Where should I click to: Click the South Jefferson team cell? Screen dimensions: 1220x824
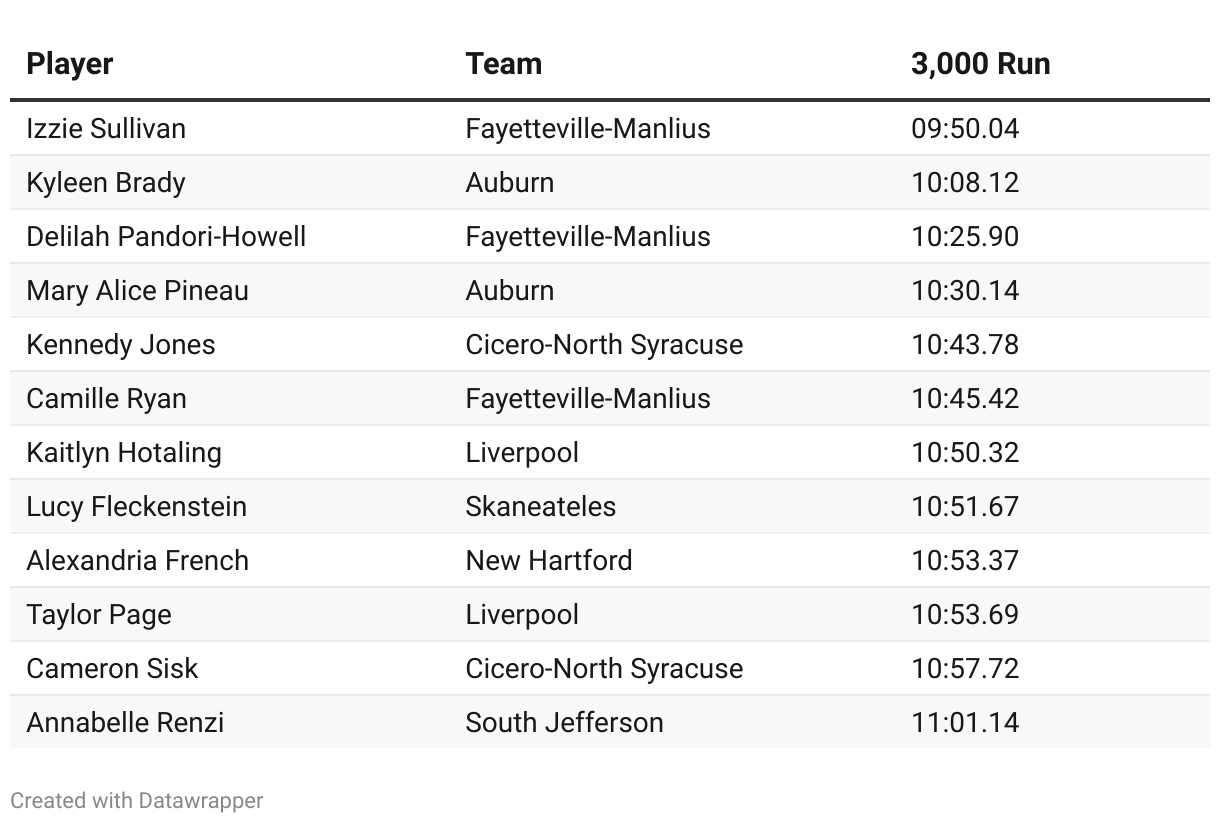[x=565, y=723]
